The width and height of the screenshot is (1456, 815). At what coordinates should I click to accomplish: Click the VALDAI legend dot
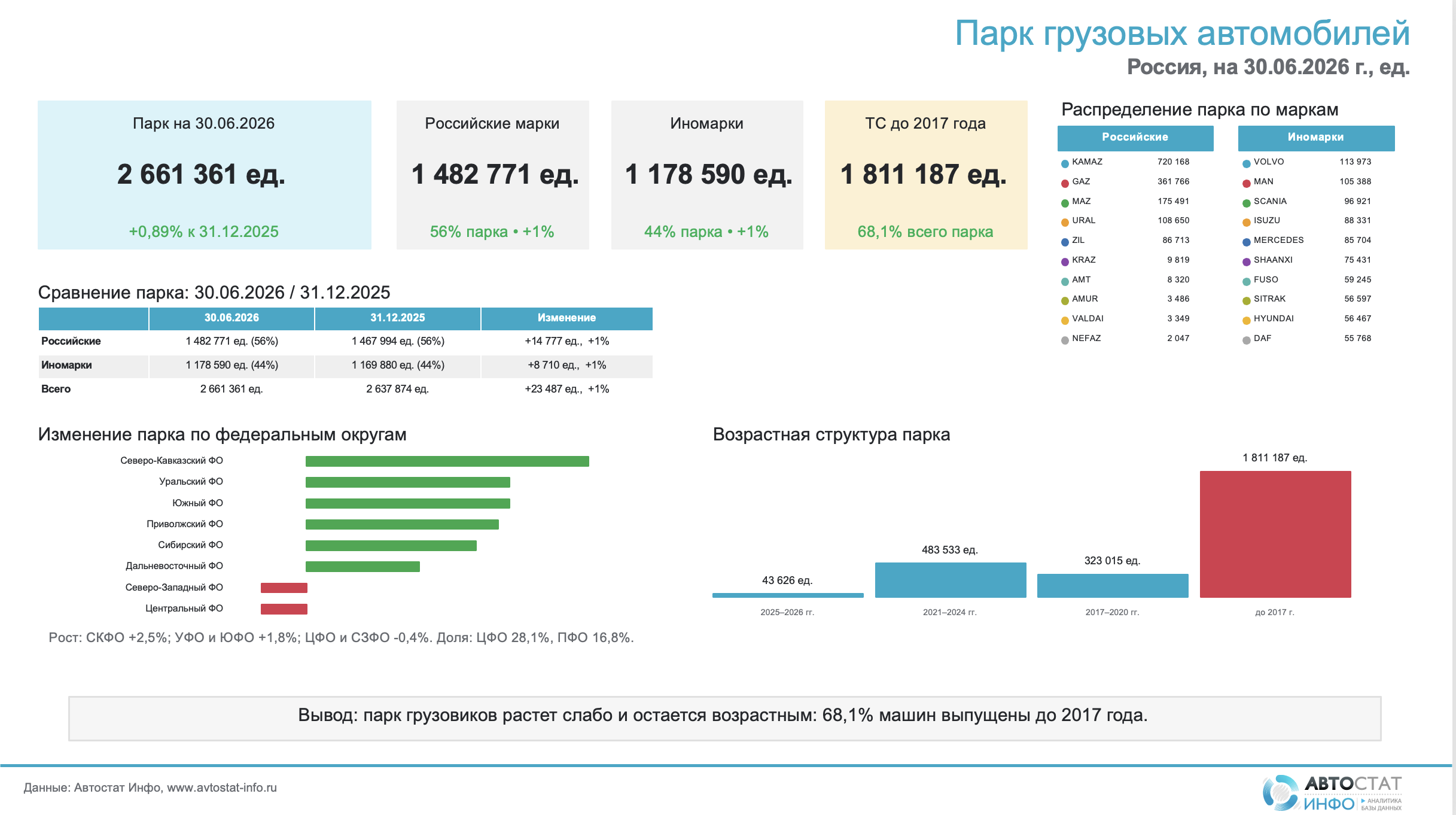[1065, 320]
